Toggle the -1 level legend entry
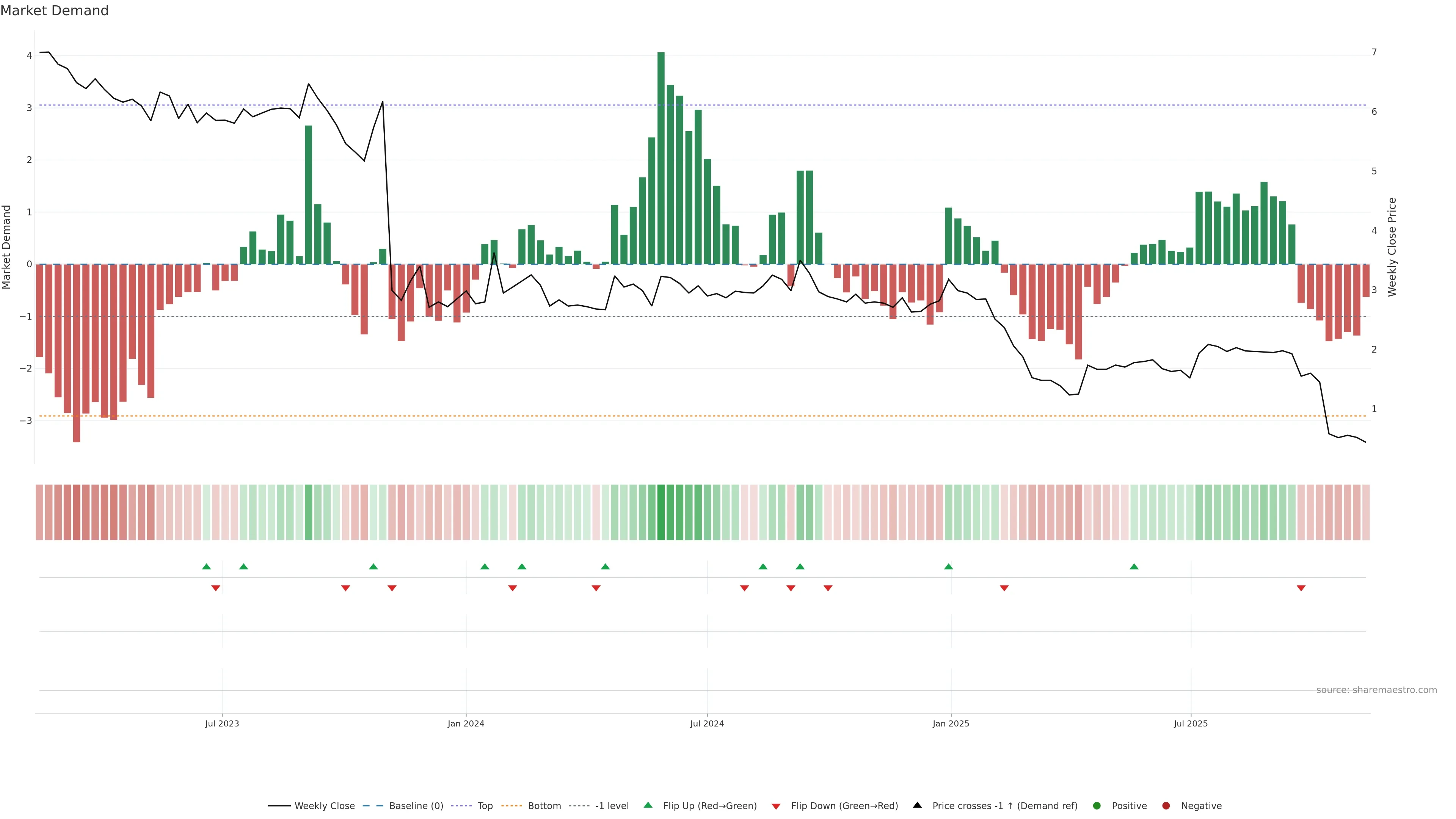 (612, 805)
